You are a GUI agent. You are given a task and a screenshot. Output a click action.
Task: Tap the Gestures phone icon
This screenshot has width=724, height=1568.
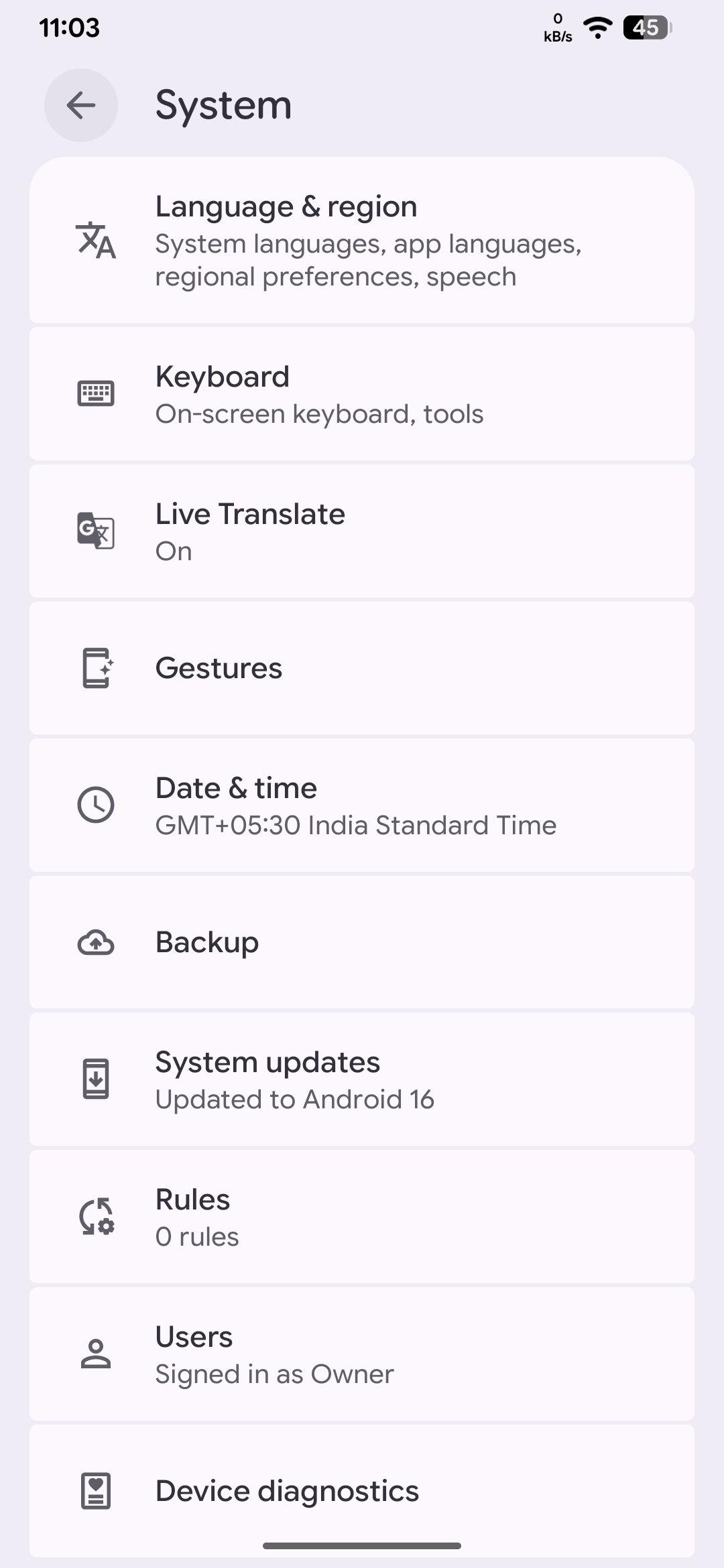point(96,668)
